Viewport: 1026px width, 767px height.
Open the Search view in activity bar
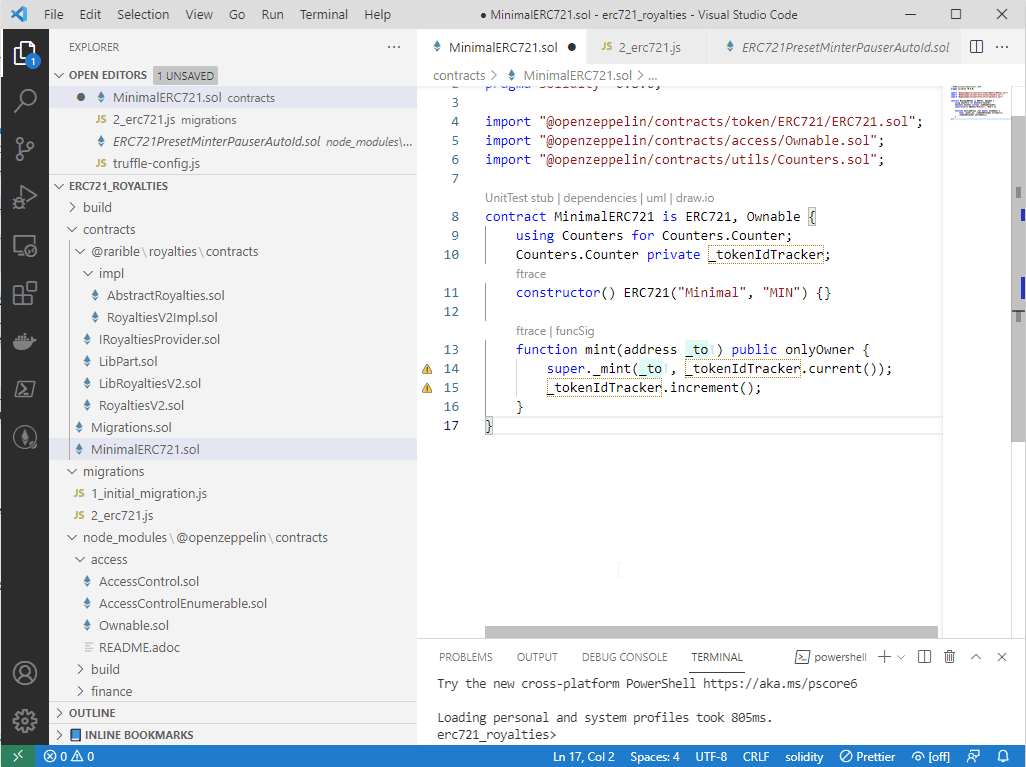click(25, 101)
